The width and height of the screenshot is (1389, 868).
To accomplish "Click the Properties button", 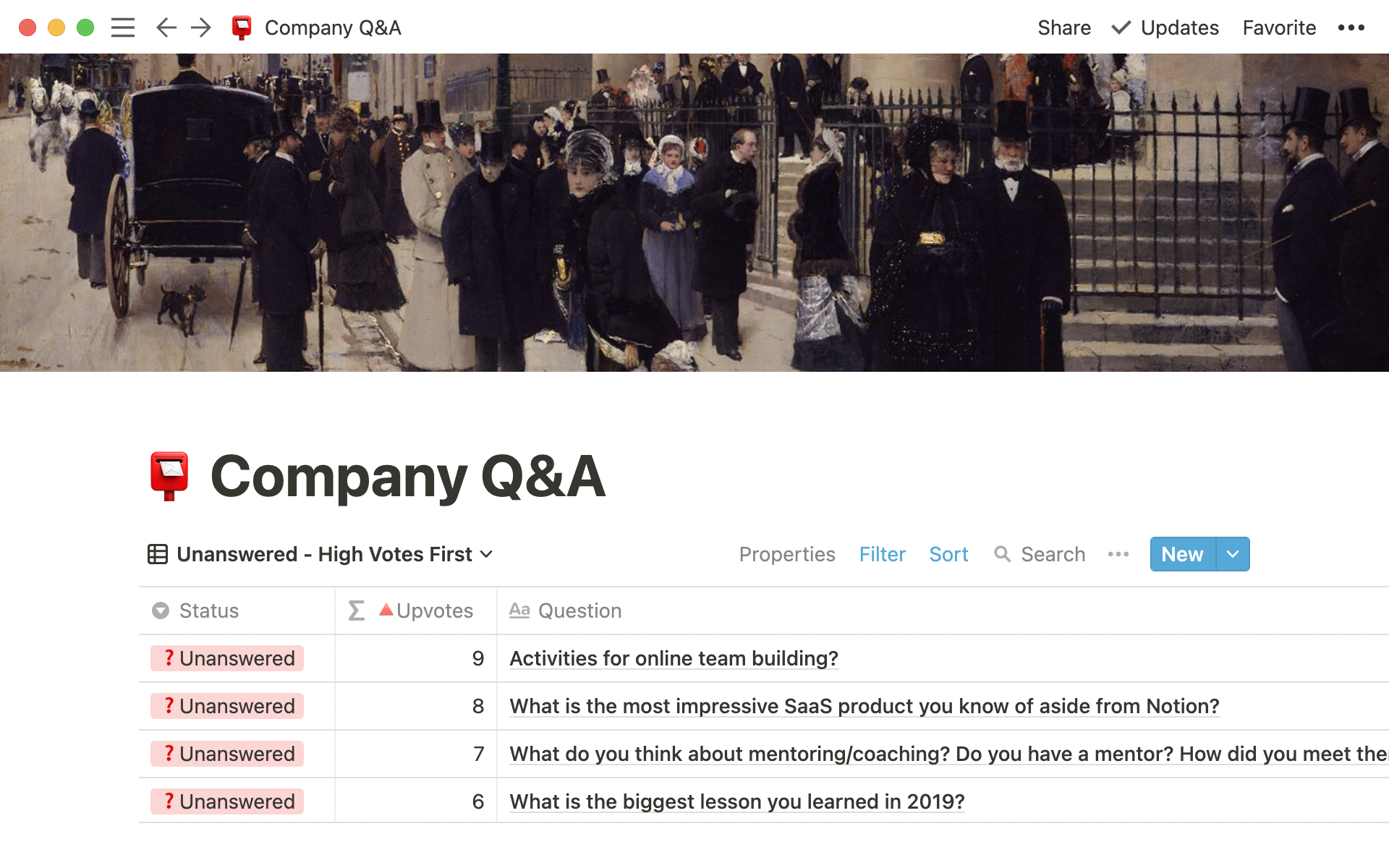I will [x=786, y=553].
